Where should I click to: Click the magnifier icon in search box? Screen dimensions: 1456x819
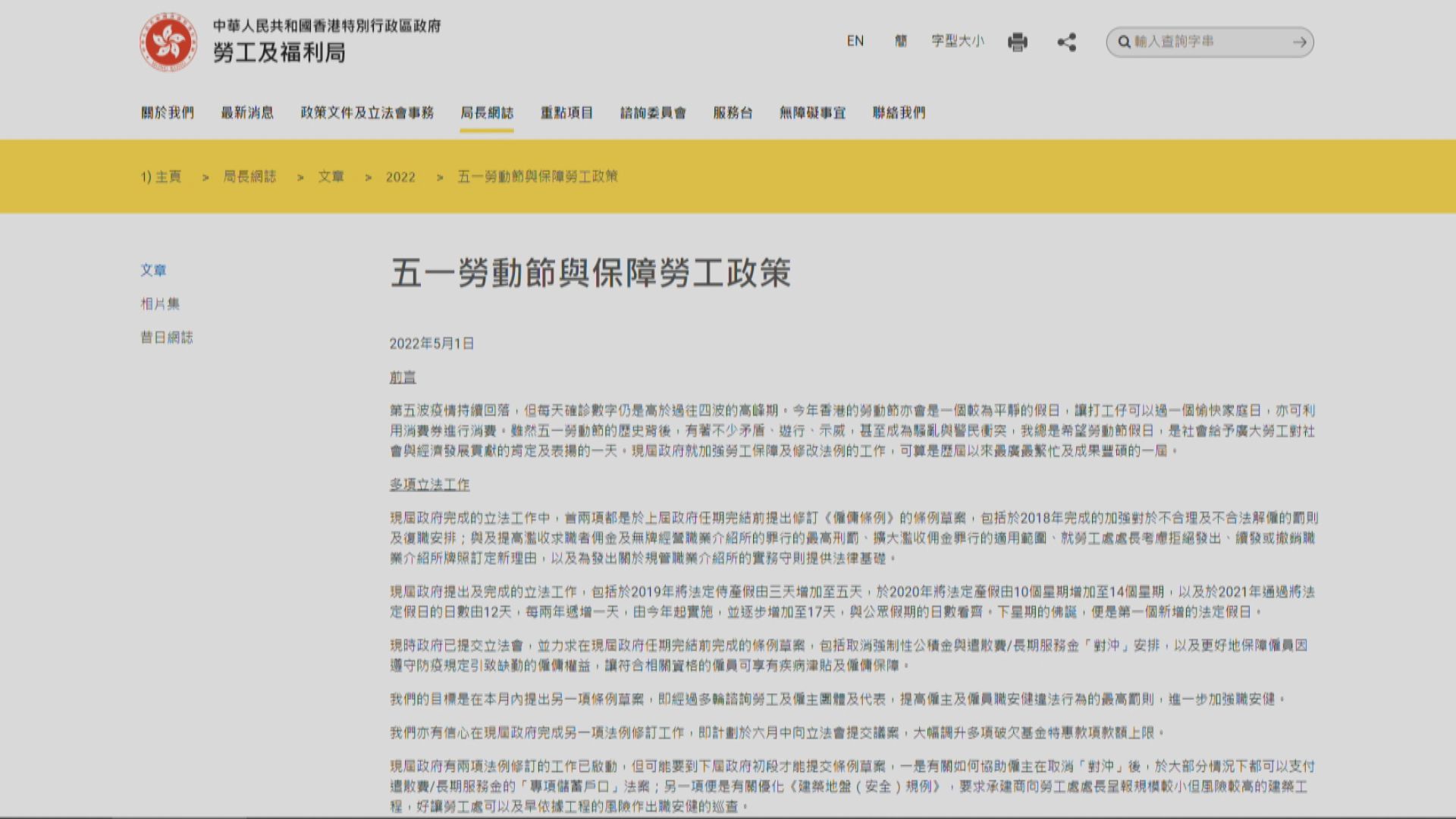coord(1124,43)
